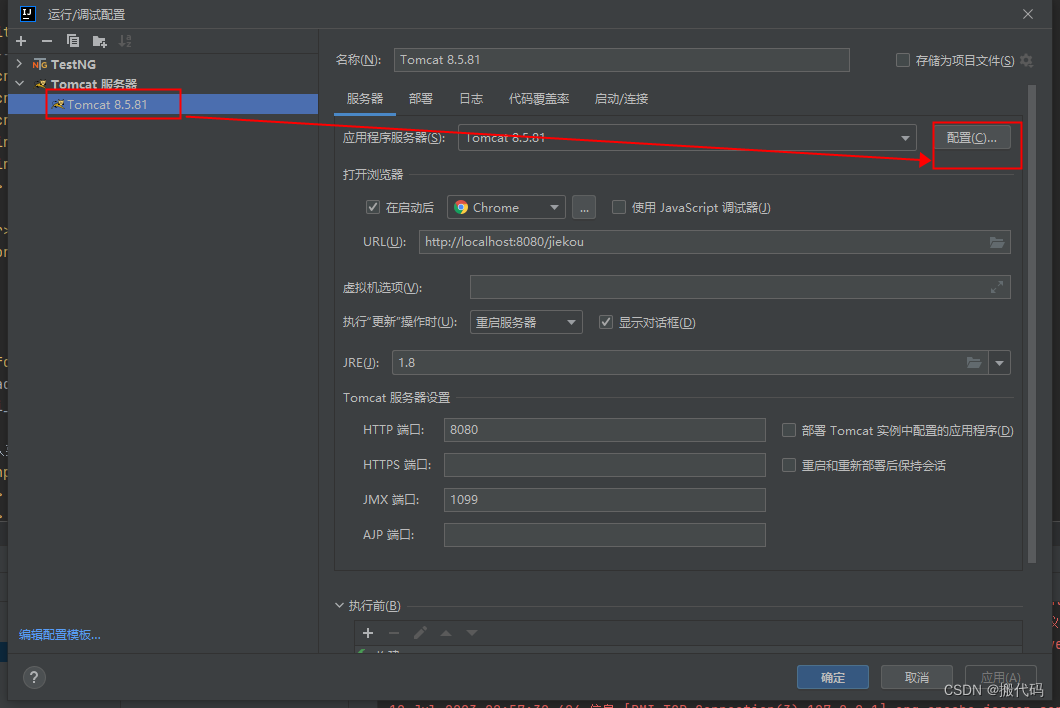This screenshot has width=1060, height=708.
Task: Enable 使用 JavaScript 调试器 checkbox
Action: (619, 207)
